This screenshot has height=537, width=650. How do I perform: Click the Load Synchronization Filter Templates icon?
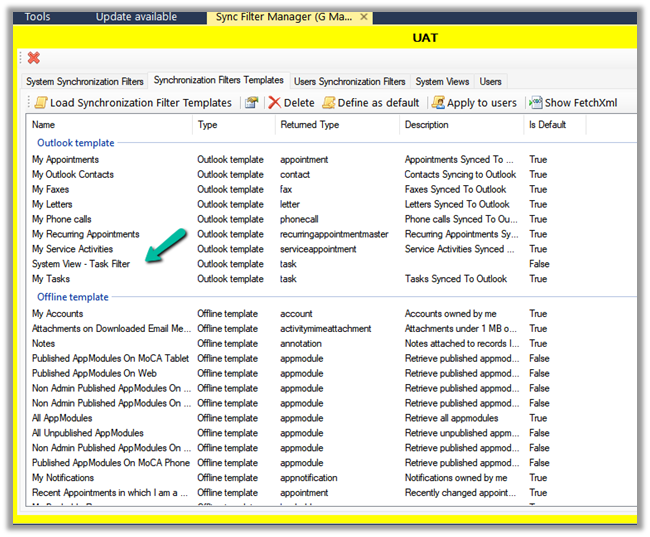point(41,102)
